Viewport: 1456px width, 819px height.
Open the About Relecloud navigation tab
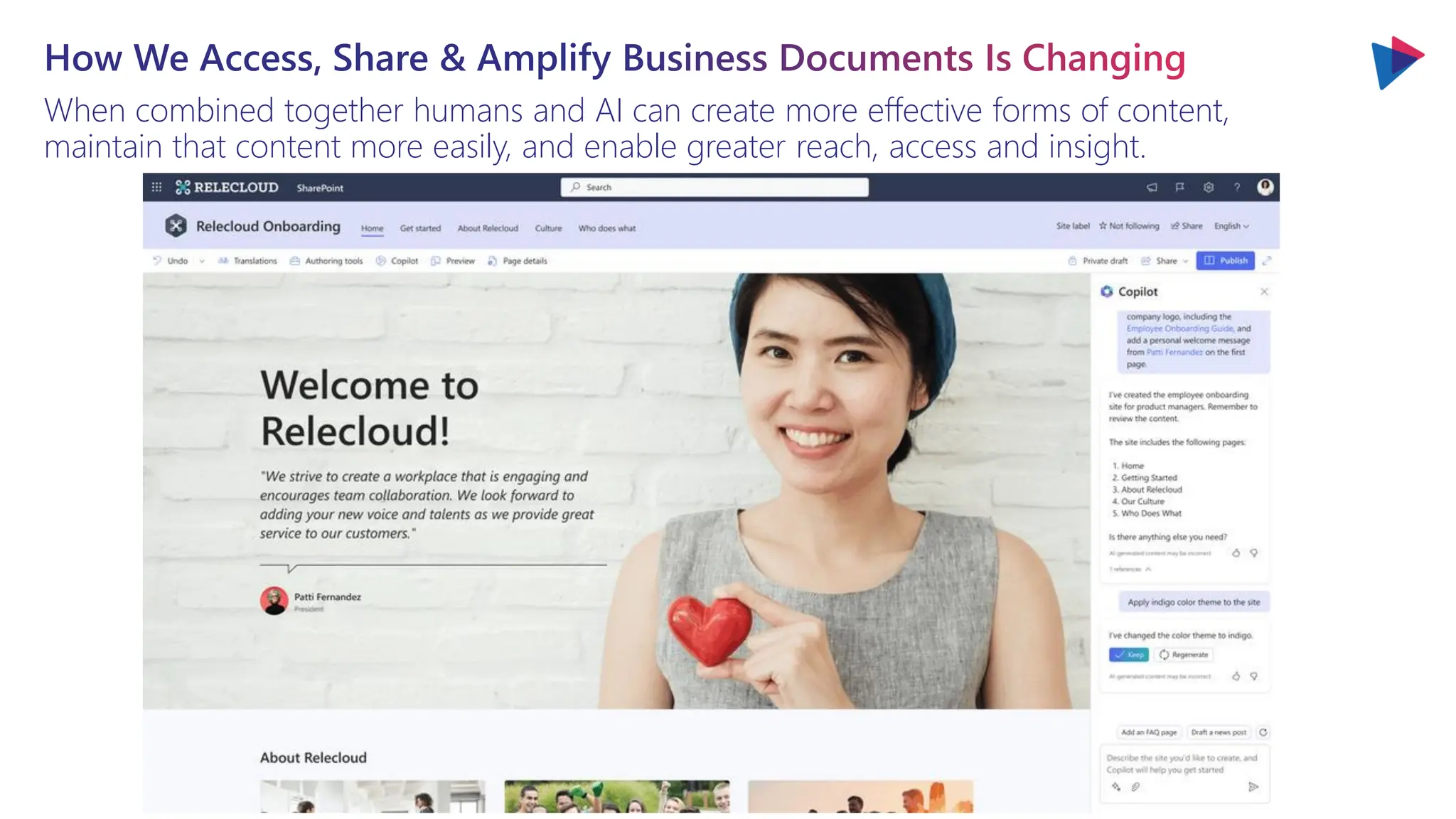488,228
